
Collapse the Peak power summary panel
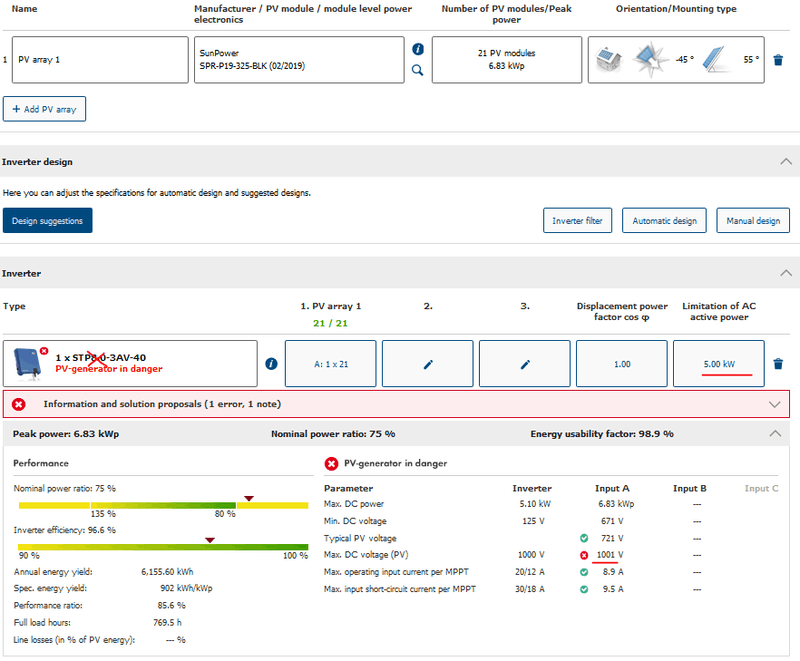pyautogui.click(x=774, y=434)
